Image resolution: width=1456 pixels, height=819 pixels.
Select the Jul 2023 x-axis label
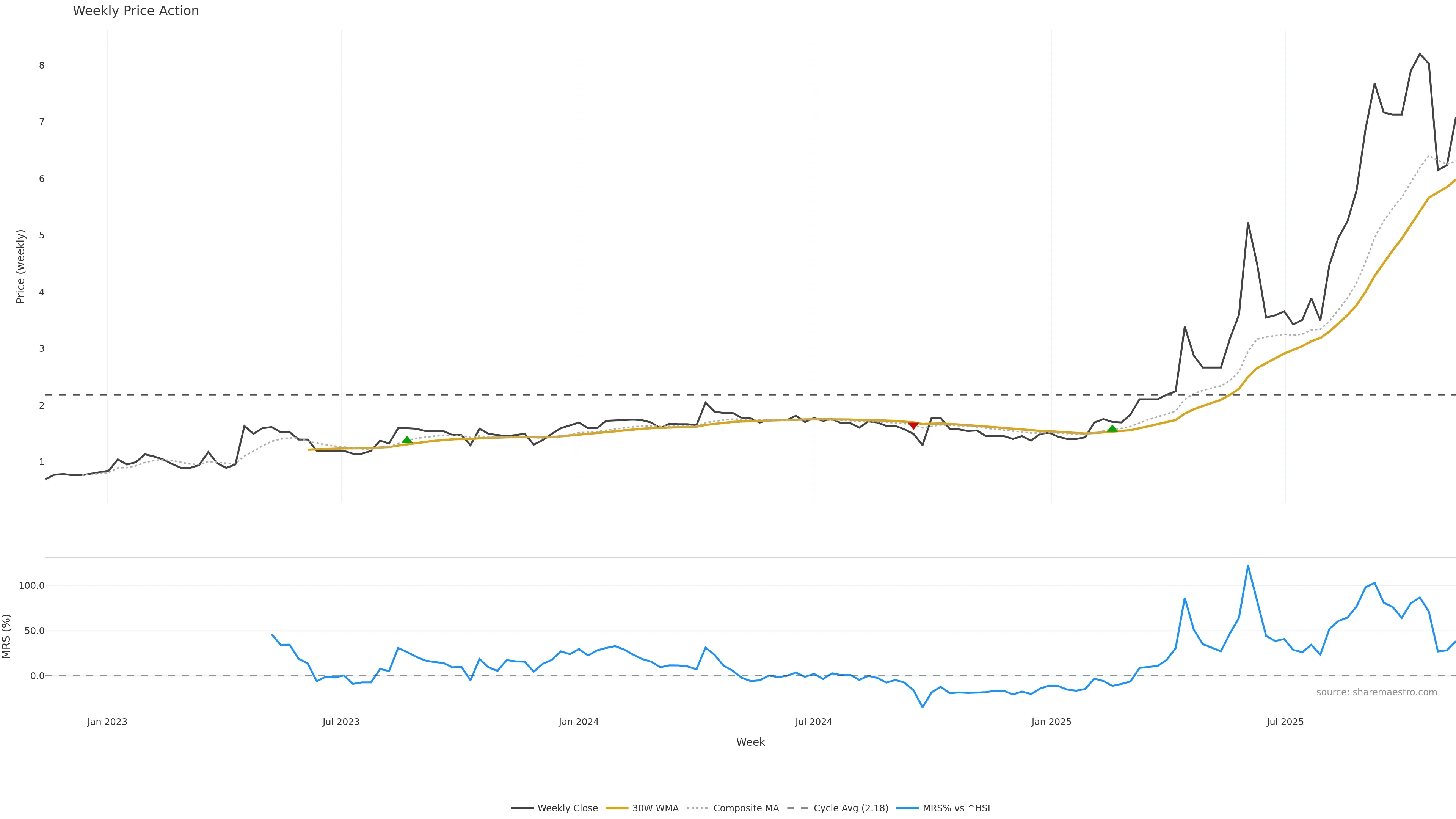click(341, 722)
